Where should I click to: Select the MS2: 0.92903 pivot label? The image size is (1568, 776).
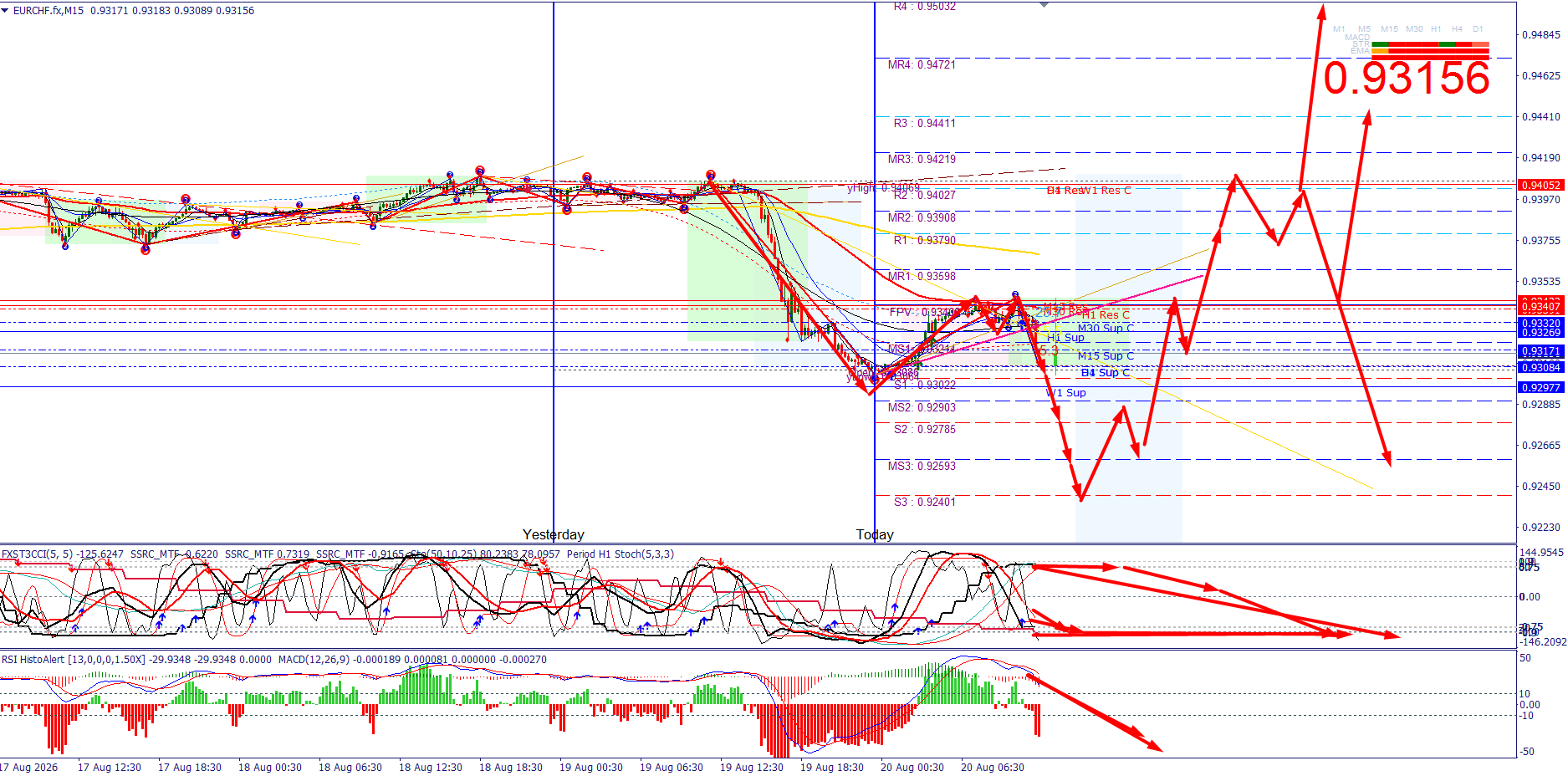[x=922, y=407]
